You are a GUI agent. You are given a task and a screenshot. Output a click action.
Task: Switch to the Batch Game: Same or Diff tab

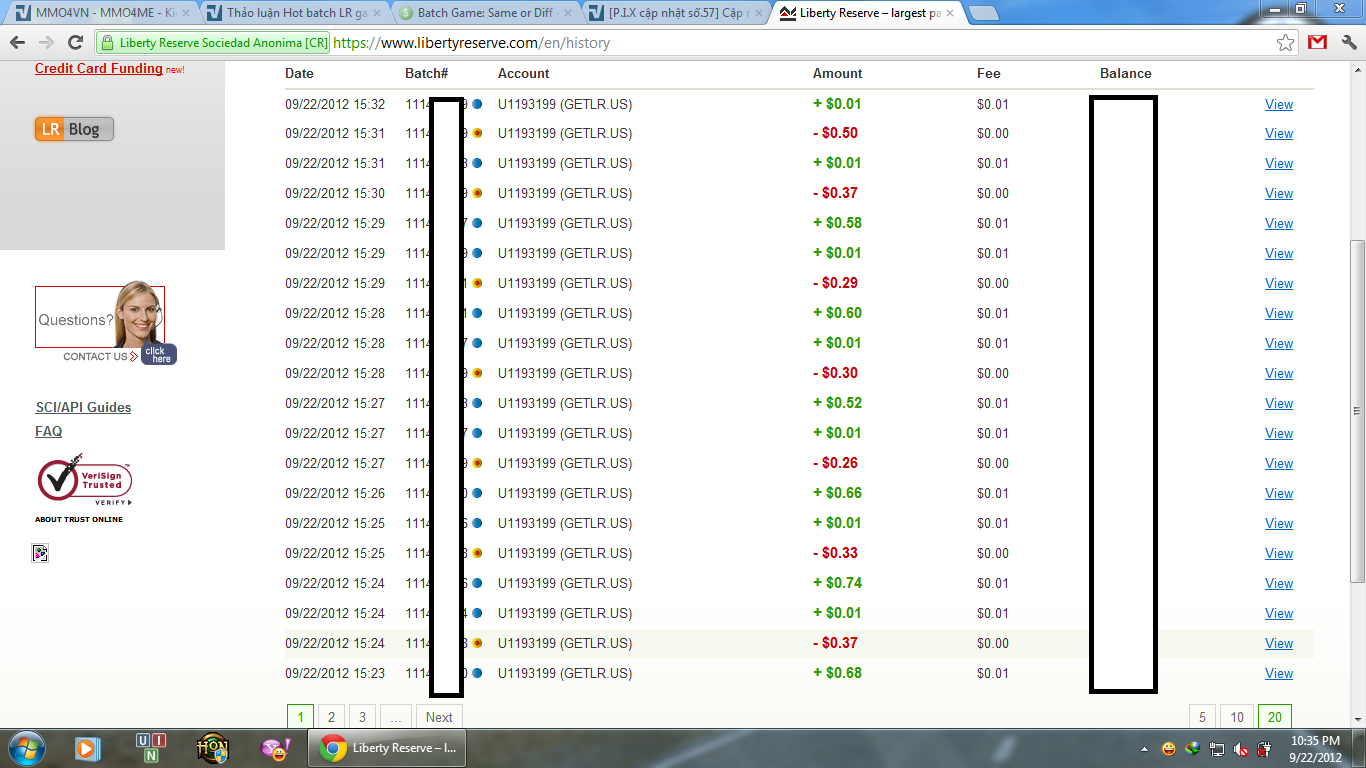(x=485, y=13)
